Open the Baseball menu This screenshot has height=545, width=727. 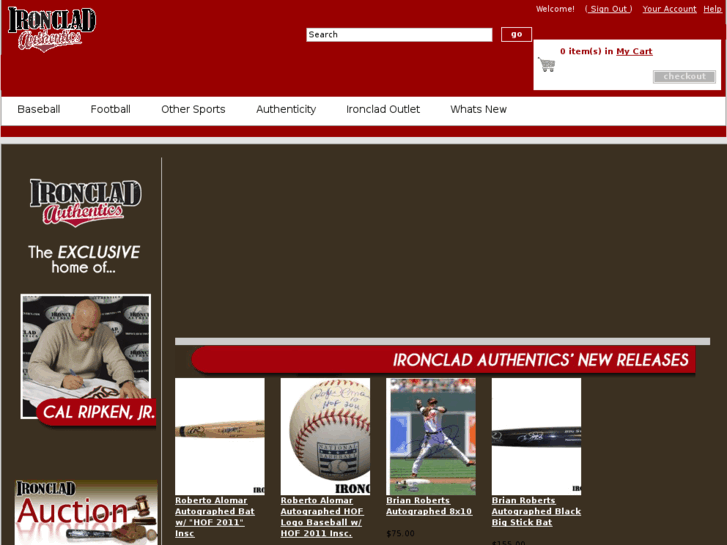39,109
